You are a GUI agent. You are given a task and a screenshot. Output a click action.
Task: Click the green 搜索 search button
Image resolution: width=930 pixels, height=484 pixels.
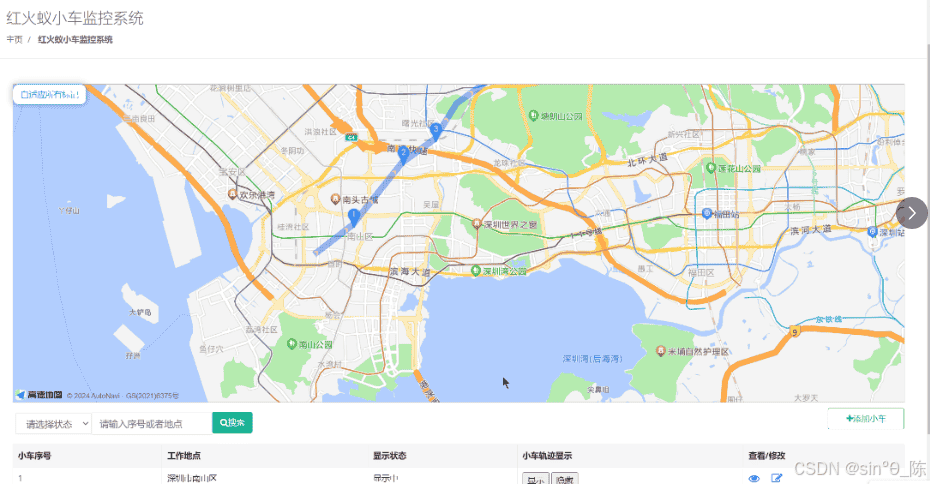(x=232, y=423)
